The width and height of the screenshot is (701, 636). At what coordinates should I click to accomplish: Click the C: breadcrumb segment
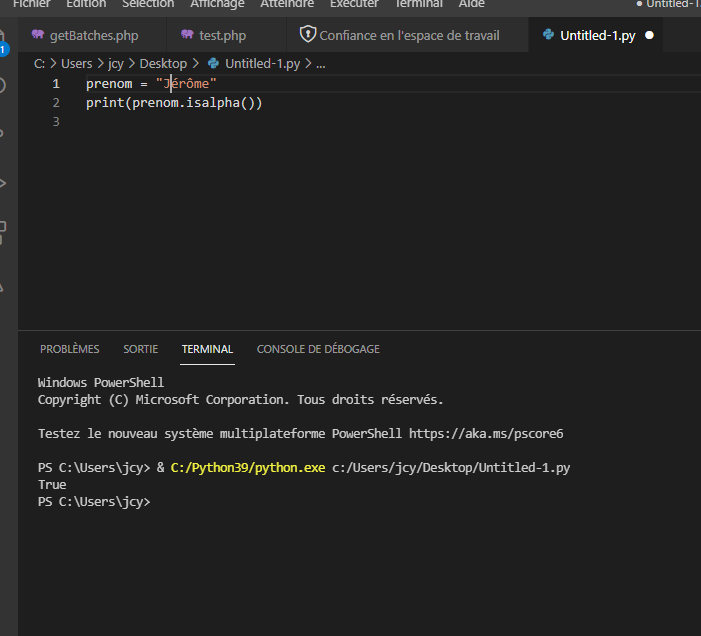click(x=39, y=64)
